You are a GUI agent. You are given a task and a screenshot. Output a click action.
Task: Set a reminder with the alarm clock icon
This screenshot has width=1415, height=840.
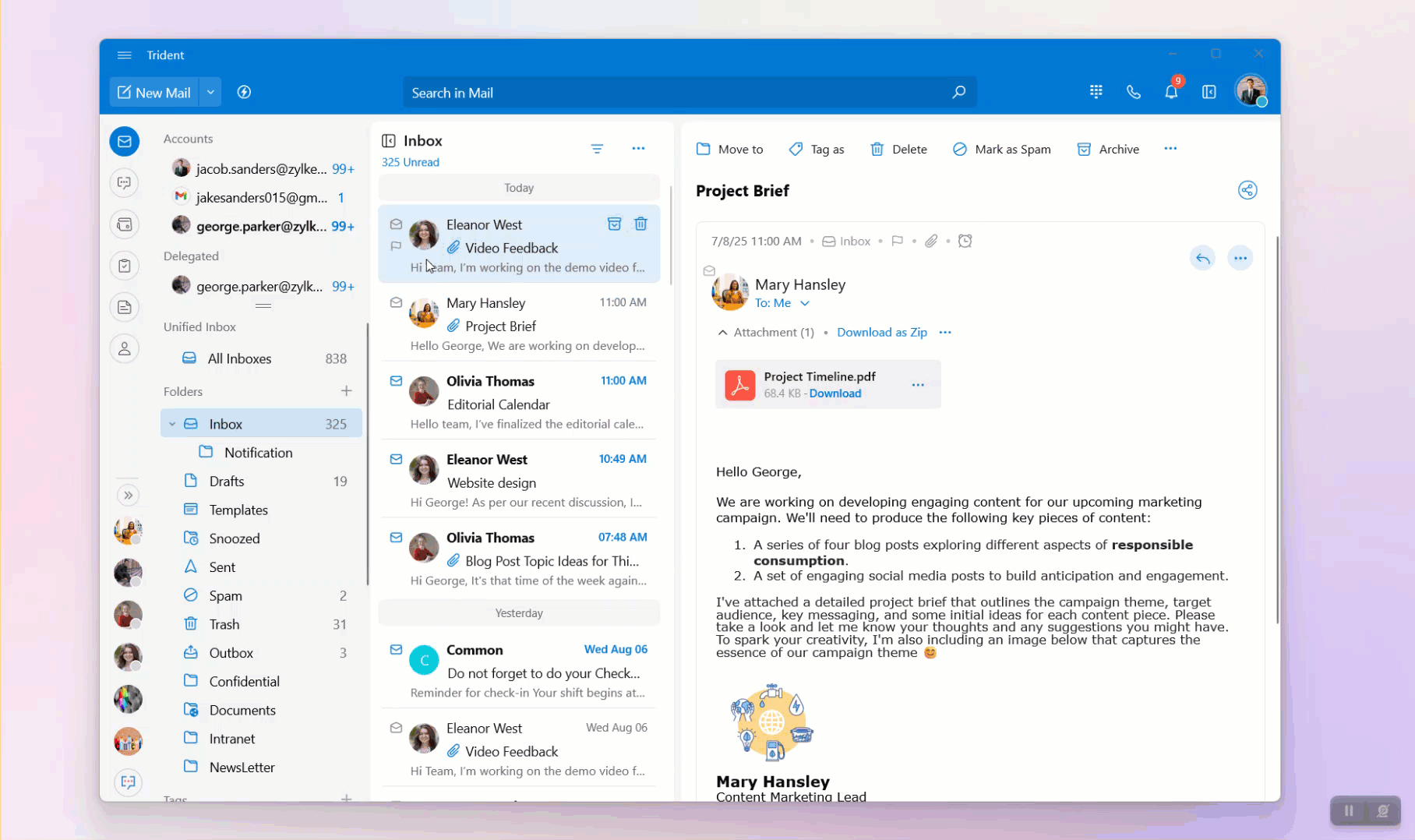[x=965, y=241]
